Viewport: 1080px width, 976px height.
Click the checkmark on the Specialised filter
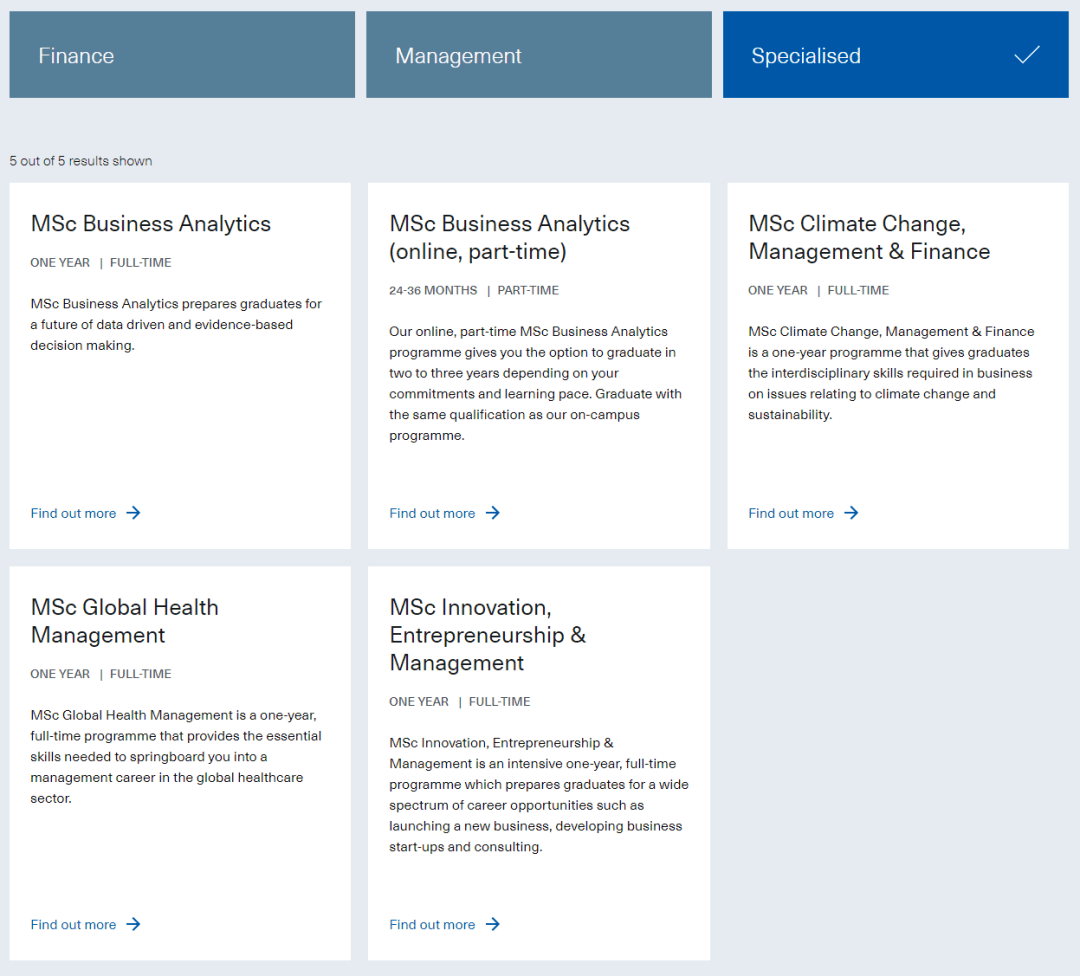point(1027,55)
